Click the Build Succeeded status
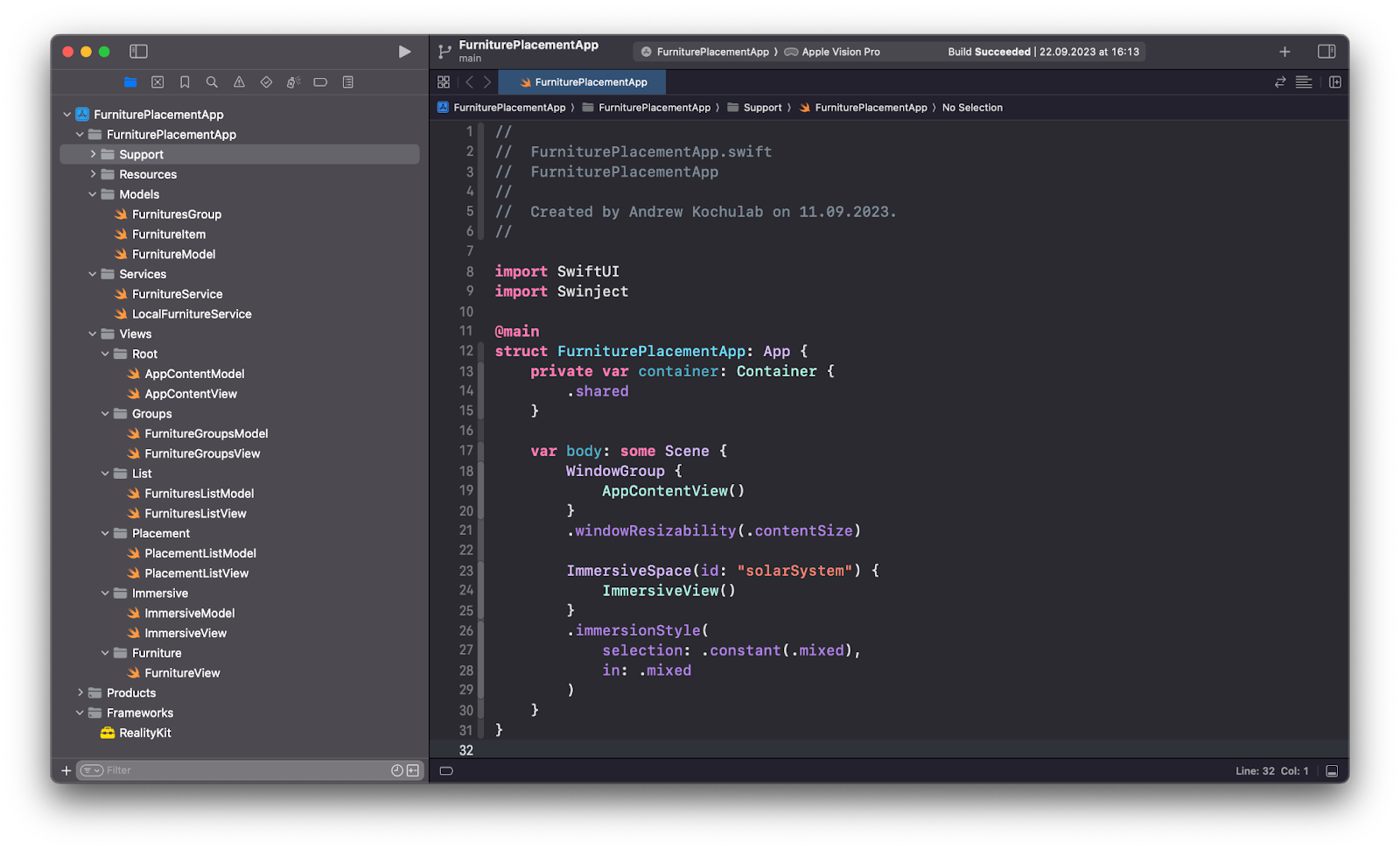This screenshot has height=850, width=1400. tap(989, 52)
